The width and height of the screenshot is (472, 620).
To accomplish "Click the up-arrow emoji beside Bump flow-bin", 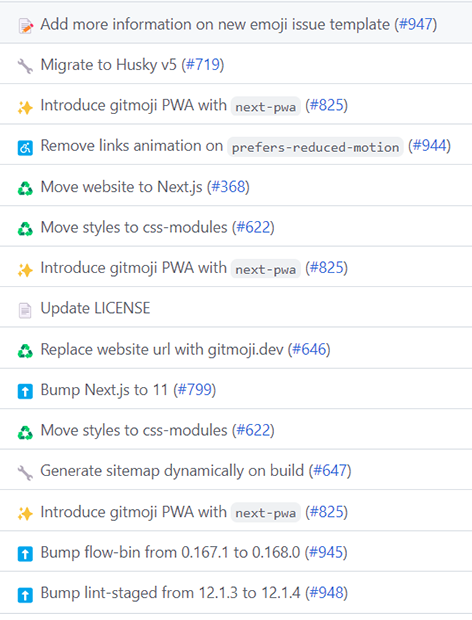I will (x=25, y=554).
